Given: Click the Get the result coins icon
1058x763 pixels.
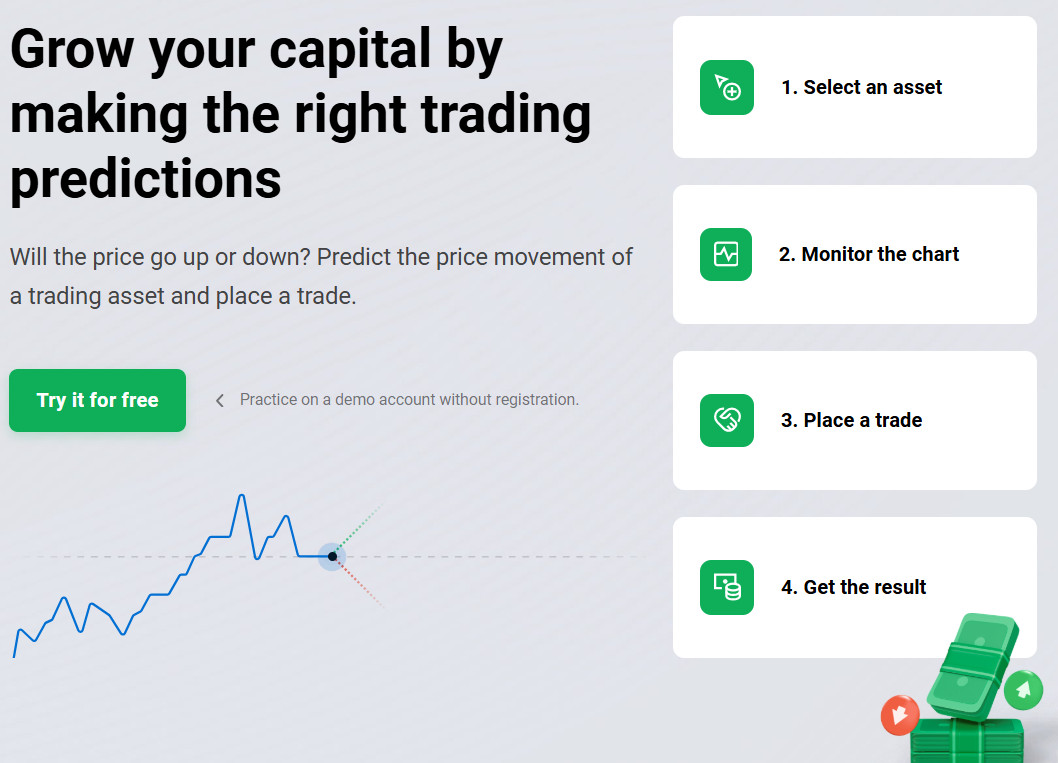Looking at the screenshot, I should [727, 587].
